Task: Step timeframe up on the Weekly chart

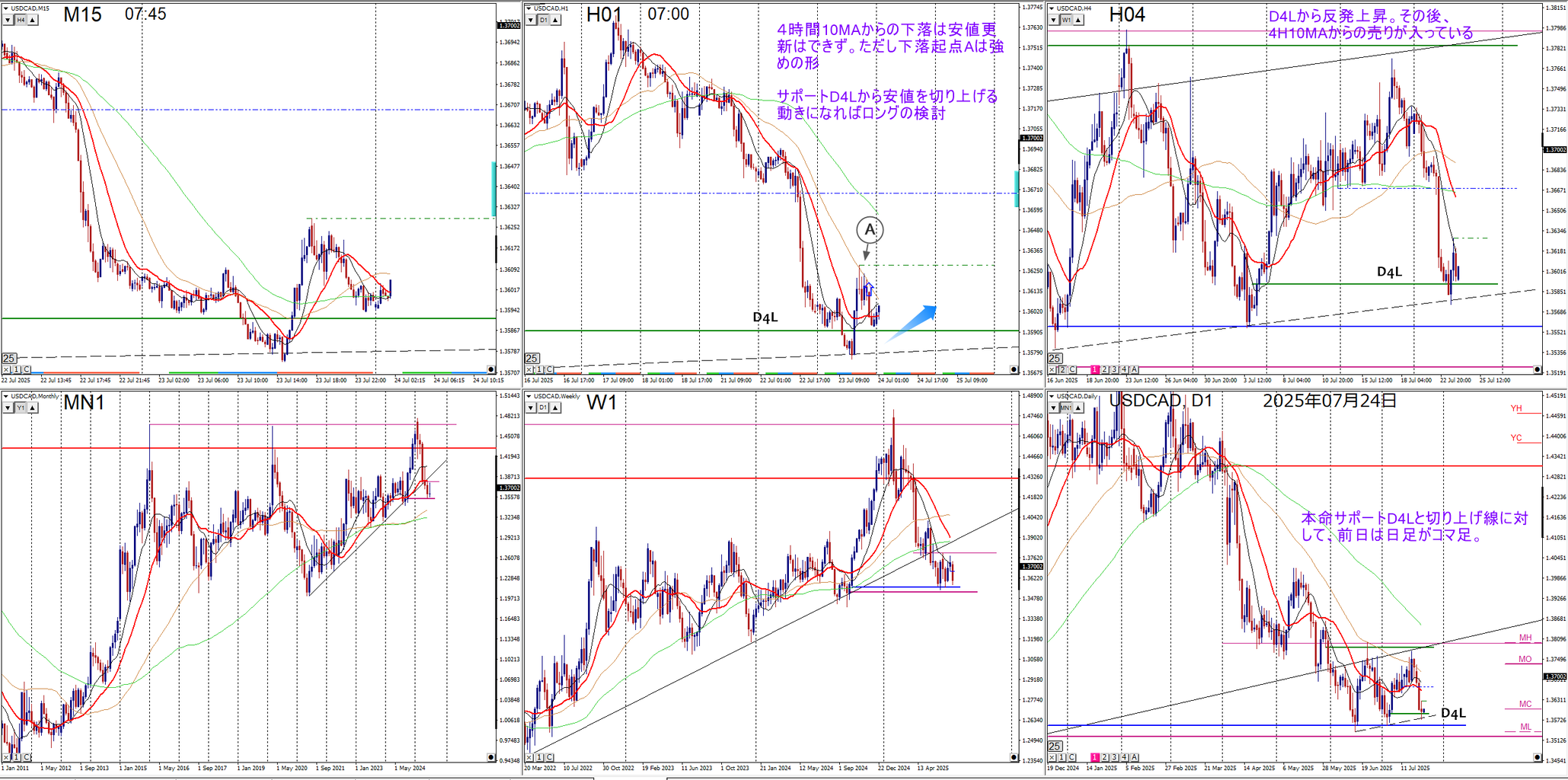Action: [x=557, y=408]
